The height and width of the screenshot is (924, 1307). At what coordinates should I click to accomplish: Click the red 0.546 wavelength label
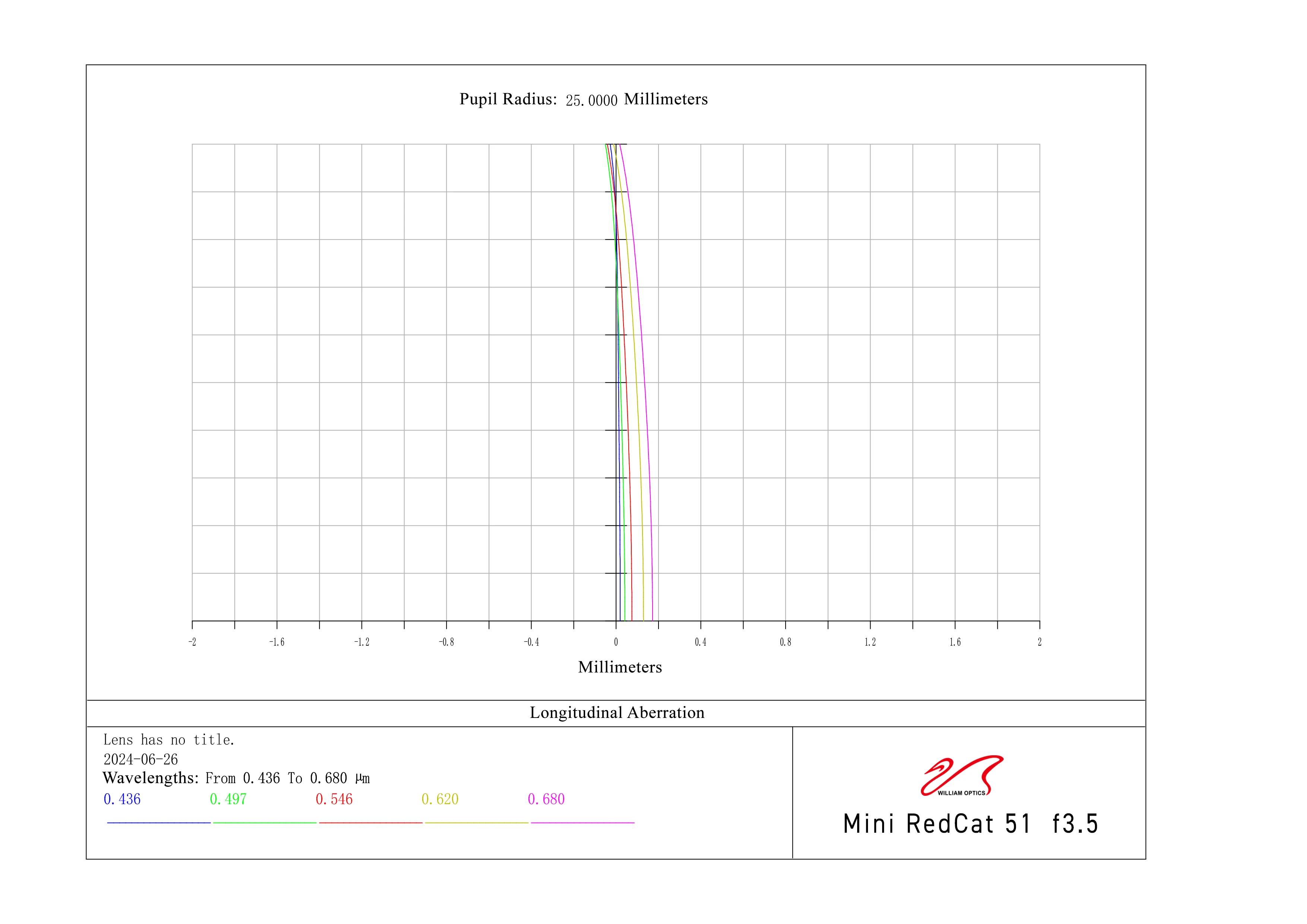coord(334,800)
